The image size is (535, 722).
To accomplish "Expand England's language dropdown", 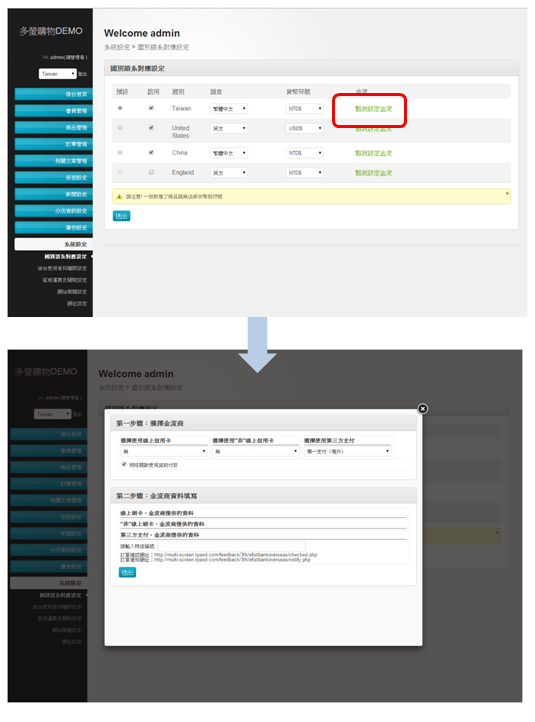I will pyautogui.click(x=229, y=173).
